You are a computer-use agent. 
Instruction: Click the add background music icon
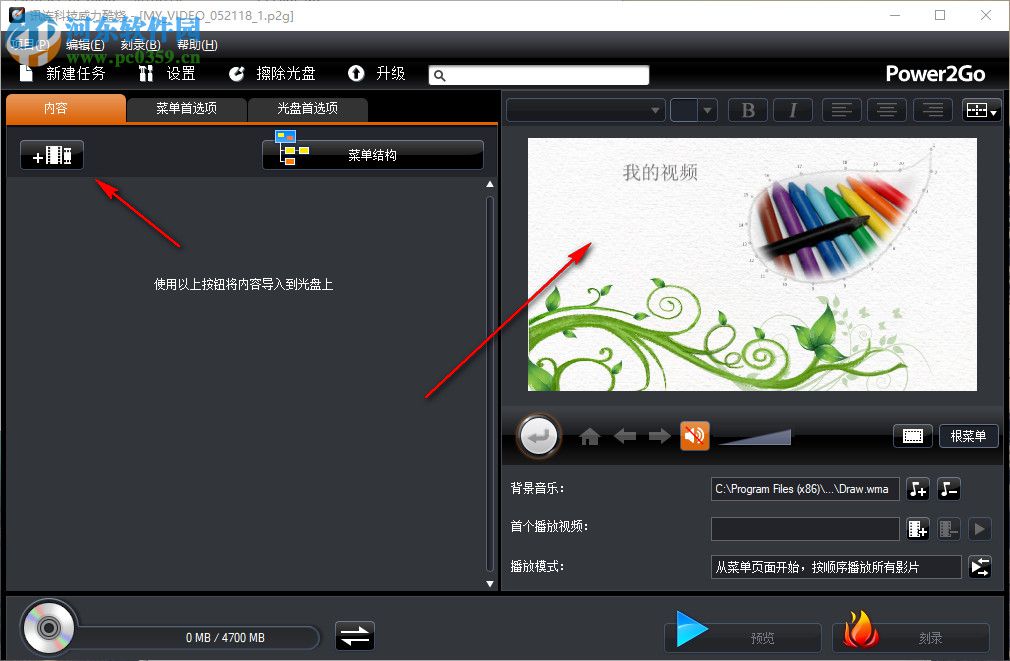point(918,489)
